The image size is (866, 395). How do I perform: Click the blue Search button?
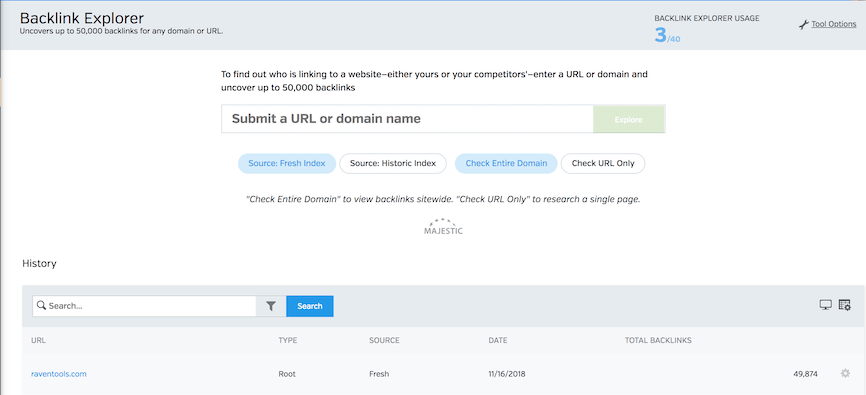[309, 306]
